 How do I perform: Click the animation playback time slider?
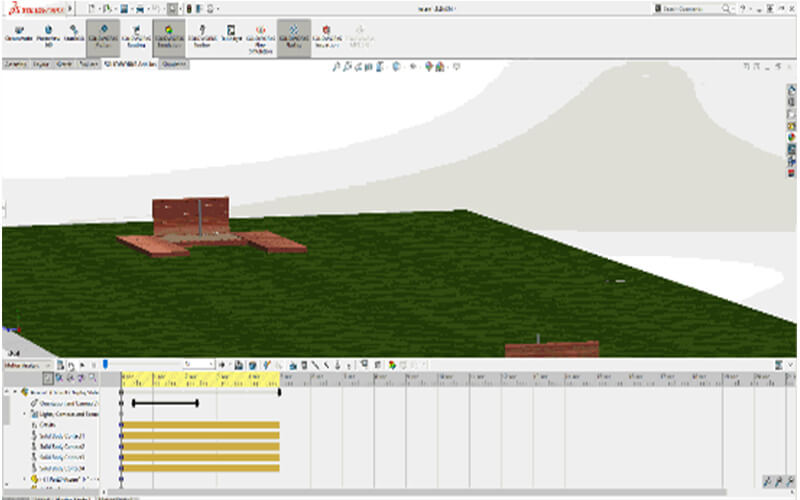140,365
